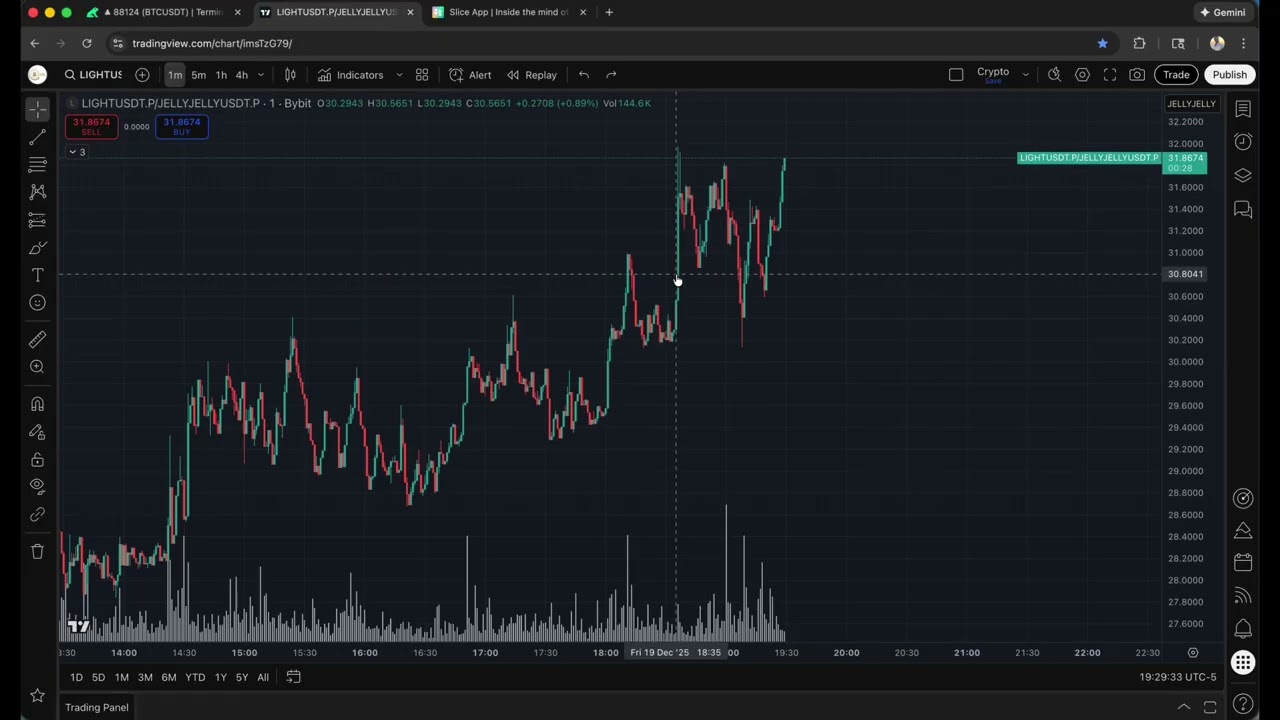Open chart settings hexagon icon

[1082, 75]
